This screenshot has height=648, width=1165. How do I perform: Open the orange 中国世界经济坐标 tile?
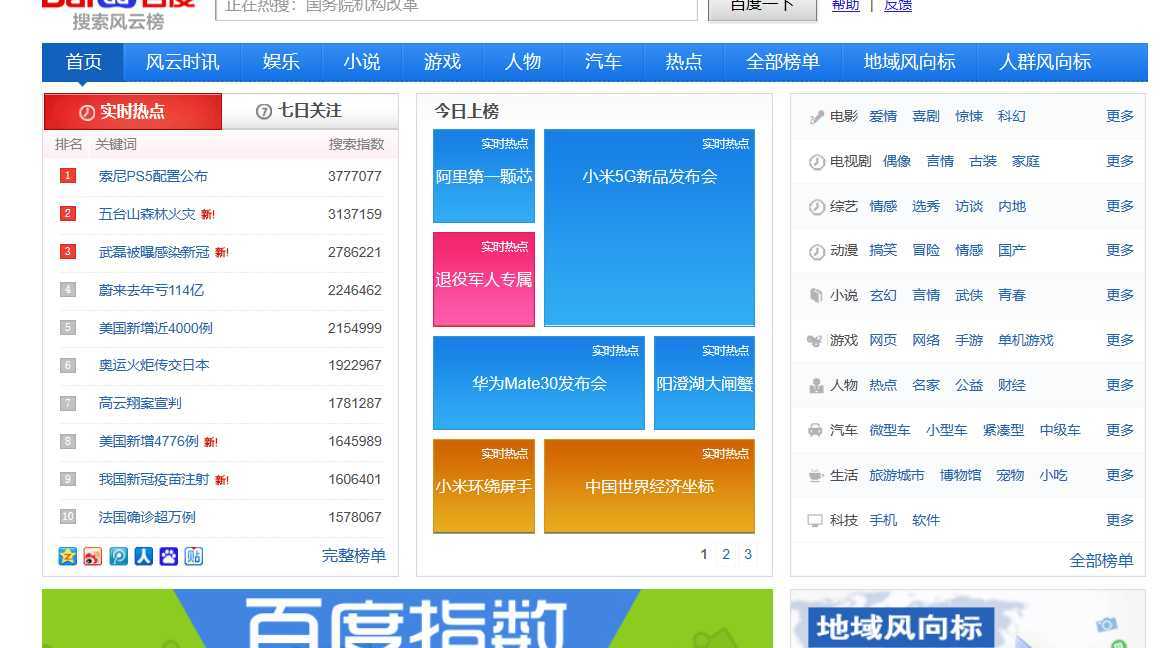coord(649,486)
